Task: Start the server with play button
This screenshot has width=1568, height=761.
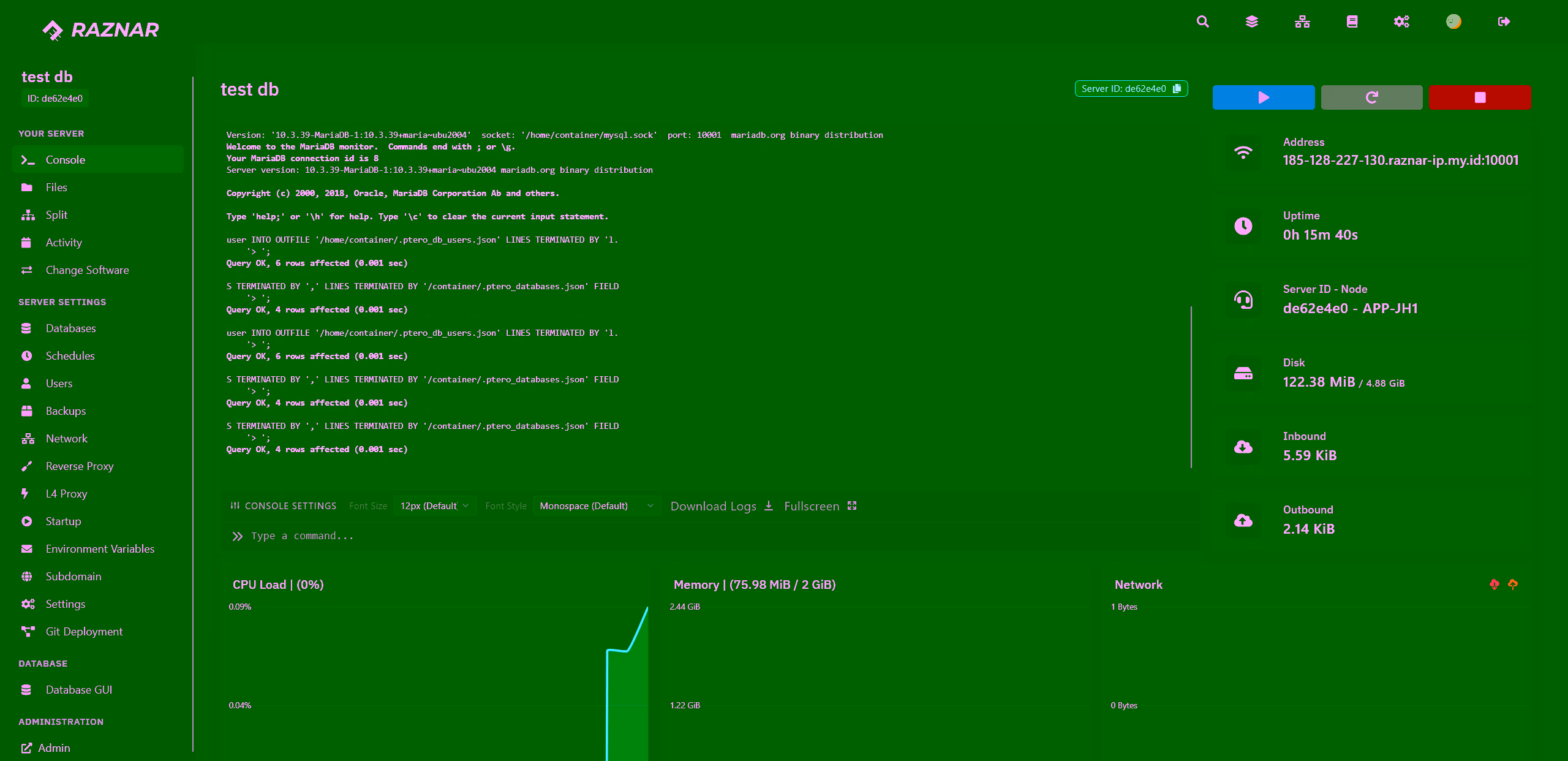Action: click(1264, 97)
